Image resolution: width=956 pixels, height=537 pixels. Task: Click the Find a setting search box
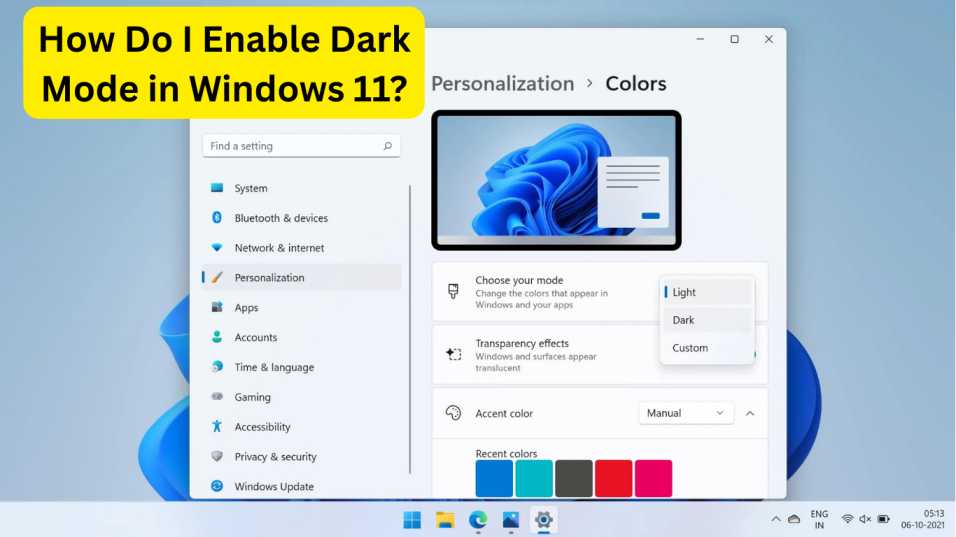301,146
